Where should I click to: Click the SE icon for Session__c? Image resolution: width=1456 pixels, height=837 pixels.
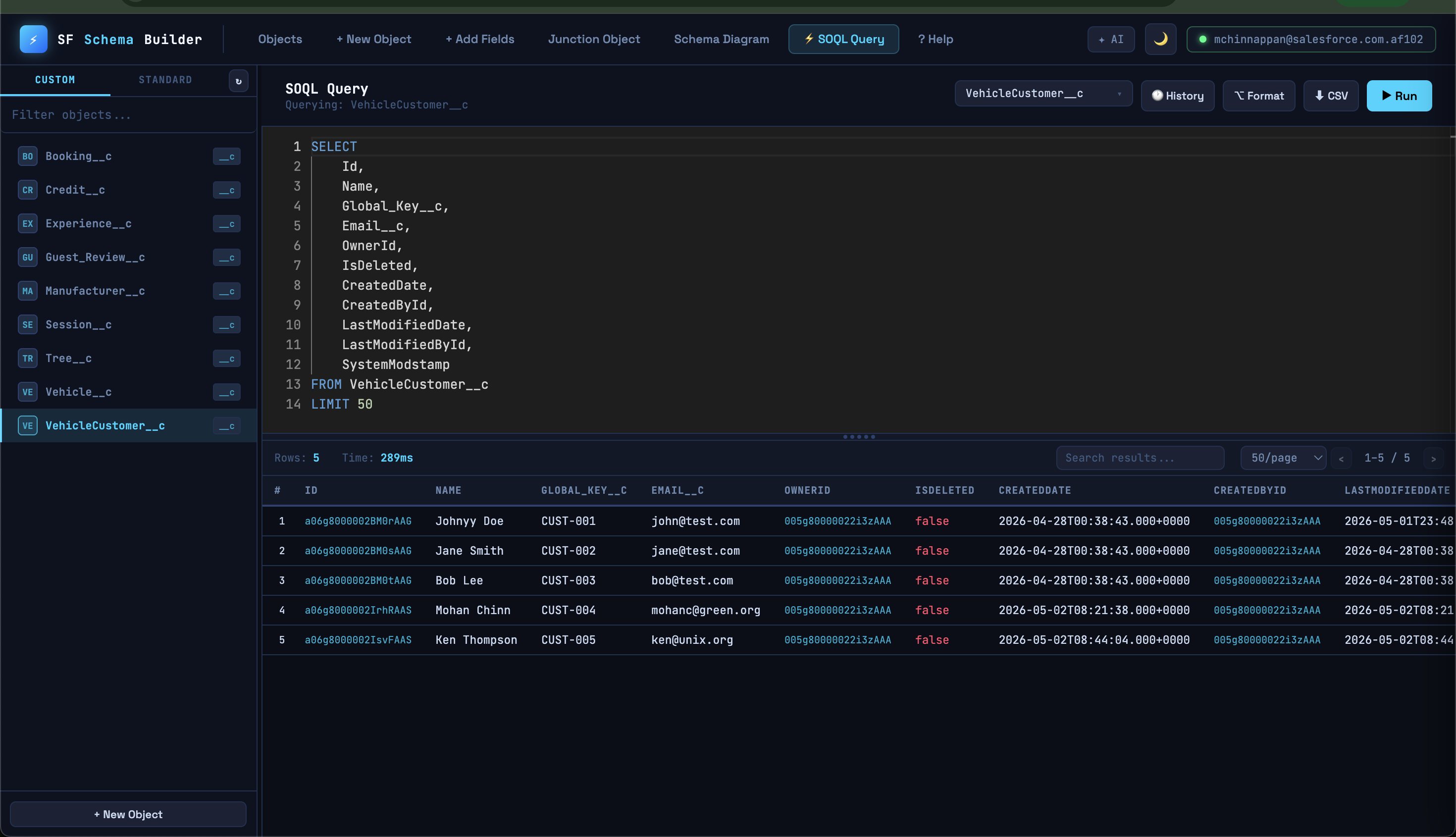tap(28, 325)
